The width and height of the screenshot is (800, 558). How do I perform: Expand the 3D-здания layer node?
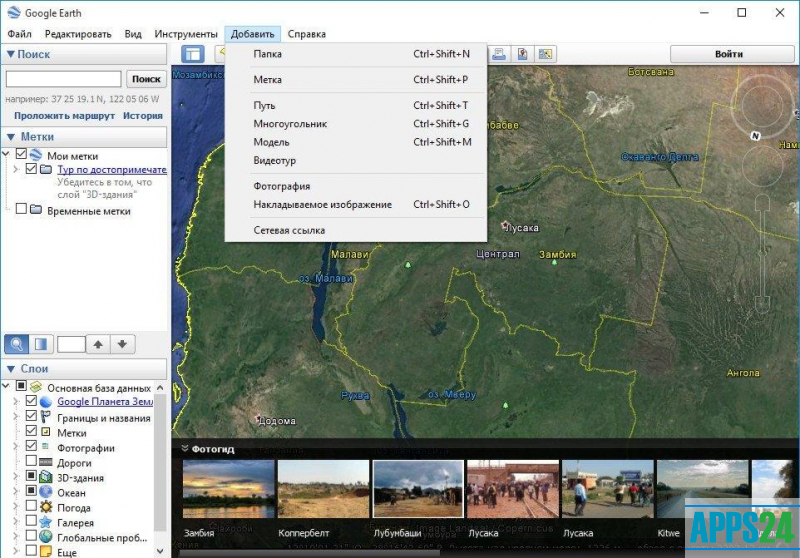coord(16,477)
